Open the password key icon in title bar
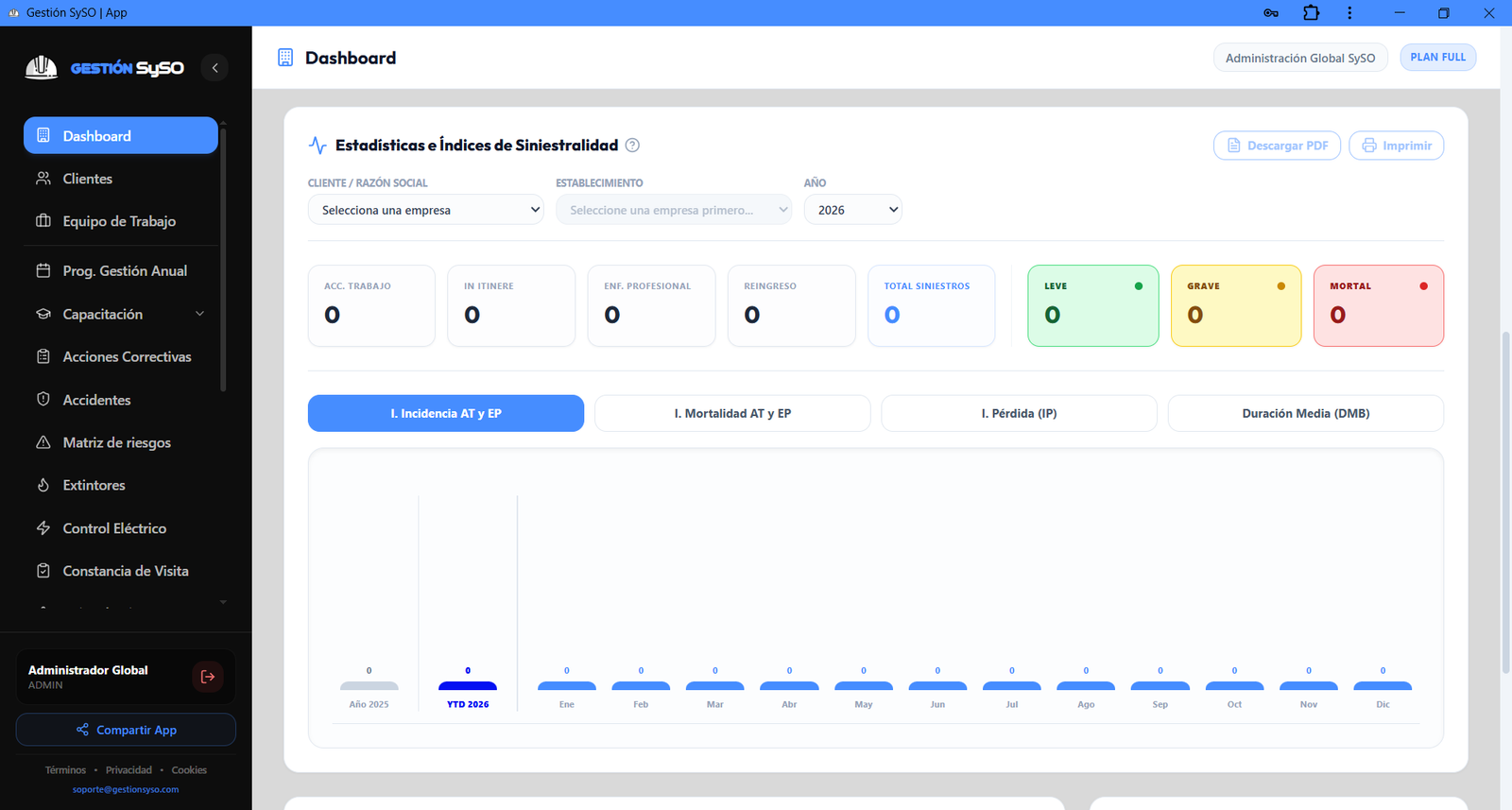 tap(1271, 13)
